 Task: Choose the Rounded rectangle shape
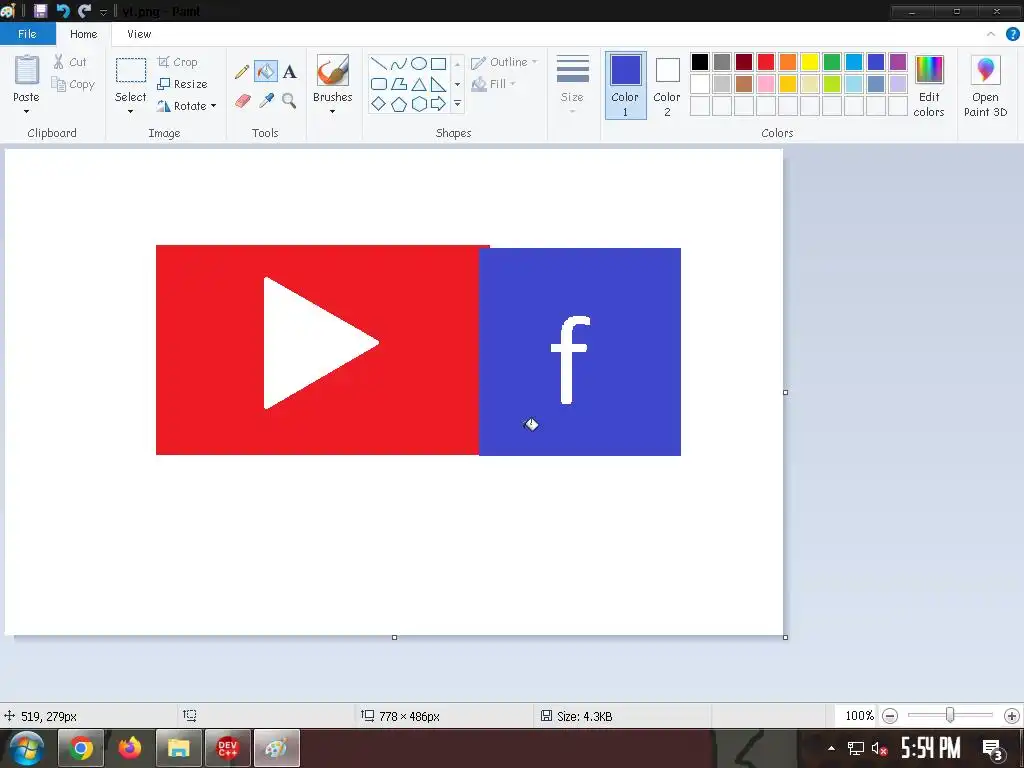click(378, 84)
